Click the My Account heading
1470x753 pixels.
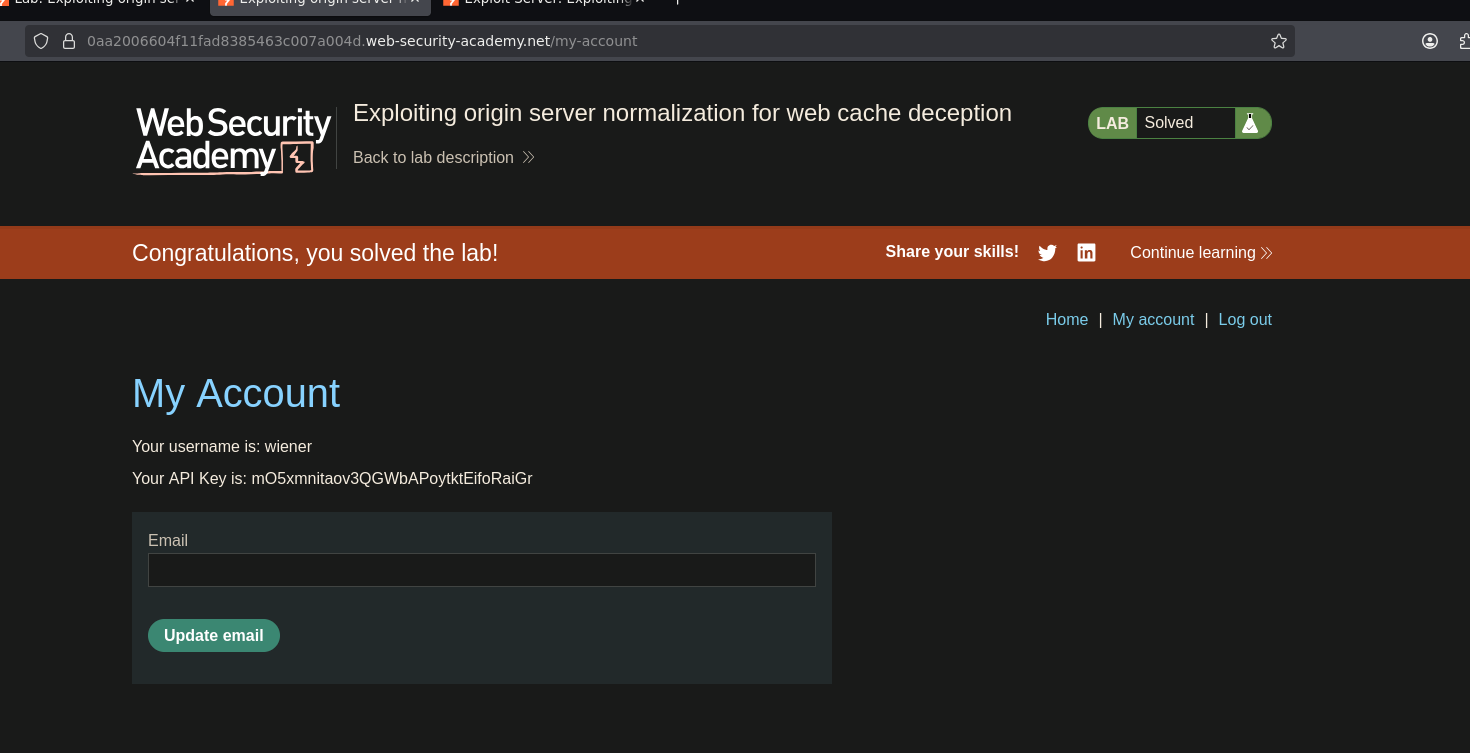click(x=236, y=394)
